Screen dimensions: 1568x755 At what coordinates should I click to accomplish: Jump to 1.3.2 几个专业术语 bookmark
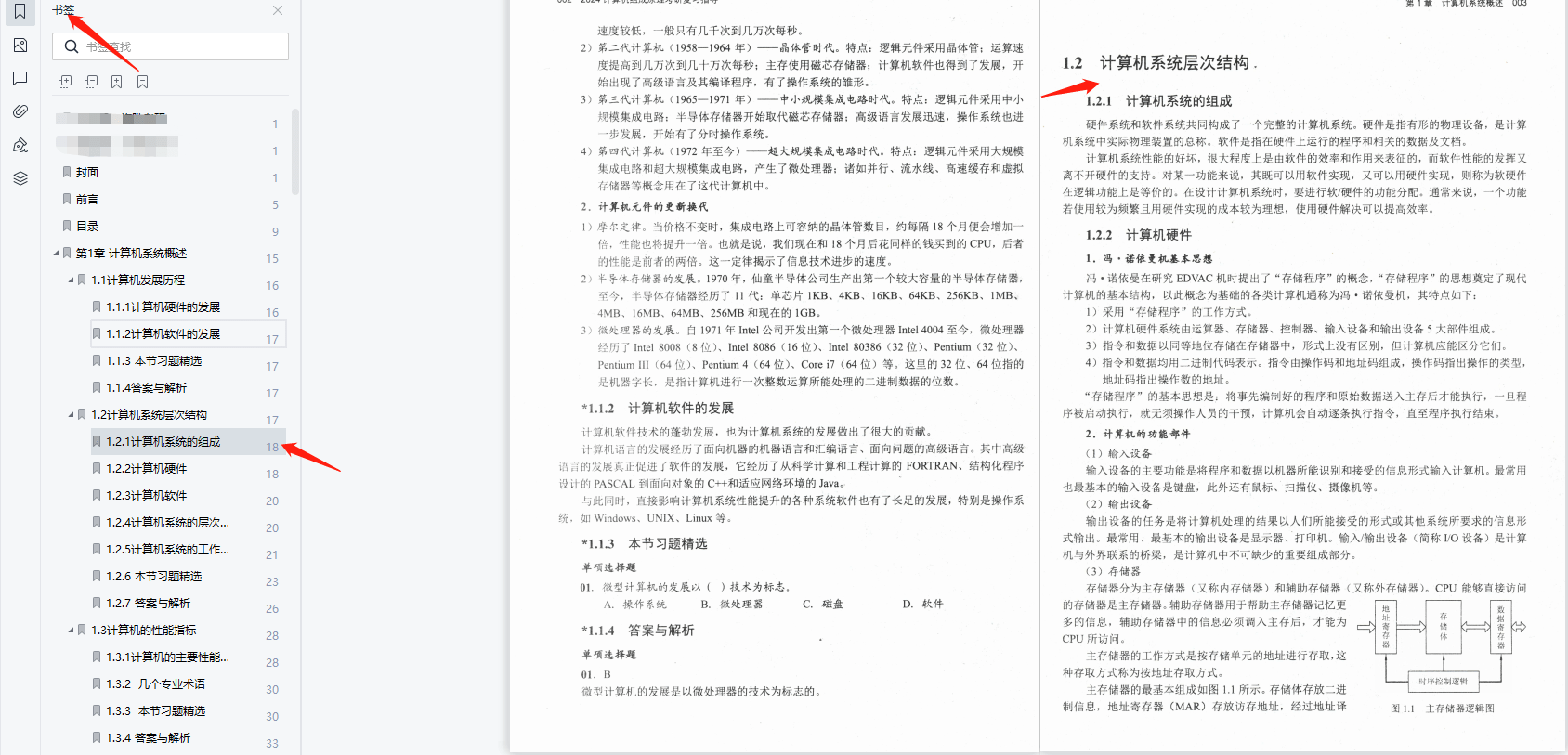[155, 684]
